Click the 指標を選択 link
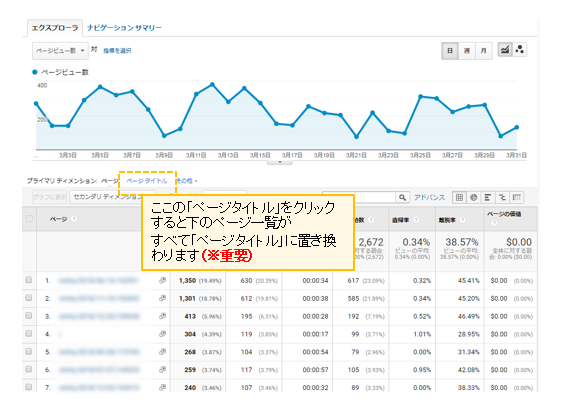Screen dimensions: 562x409 [x=117, y=51]
